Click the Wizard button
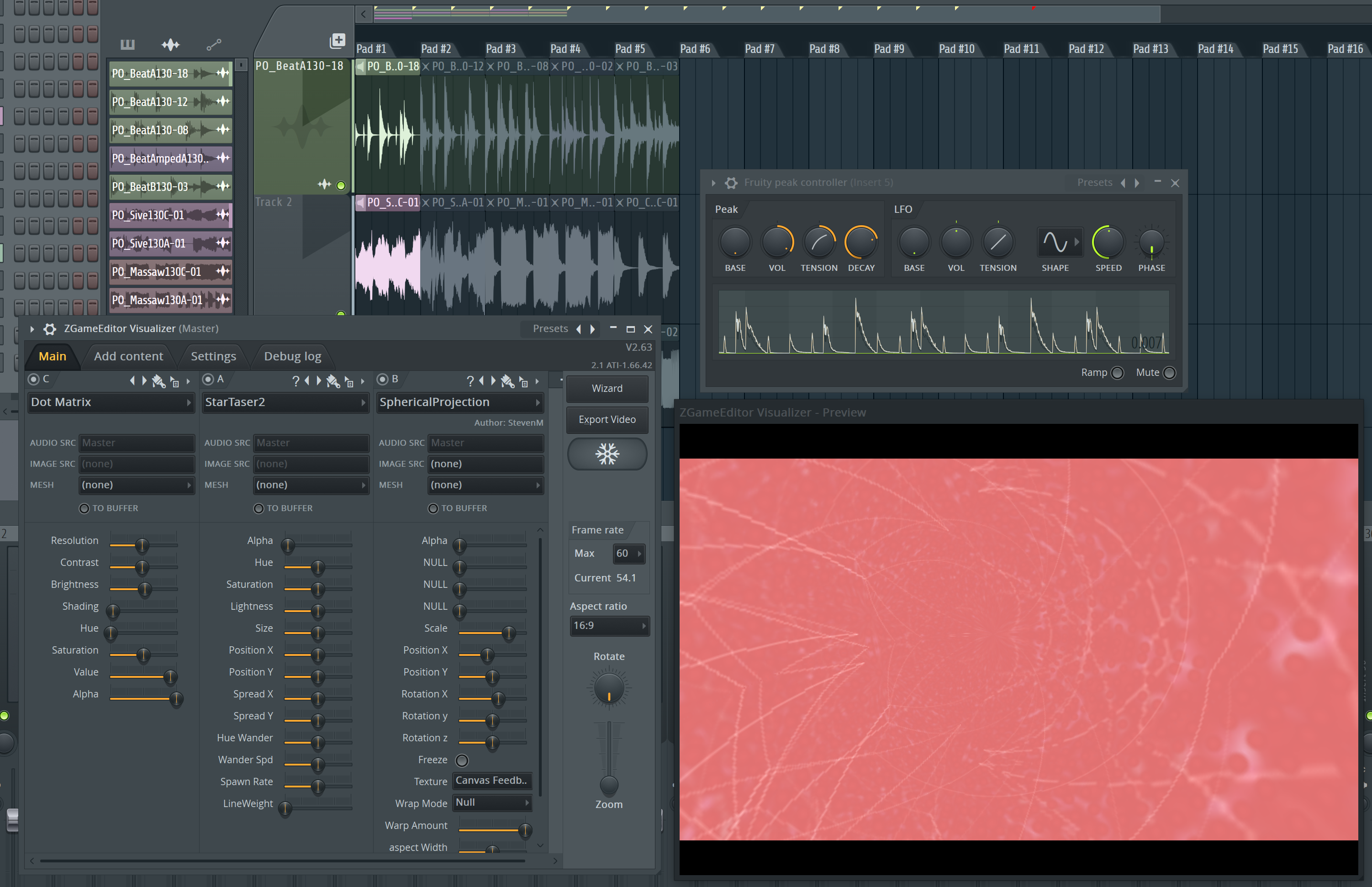The image size is (1372, 887). (607, 389)
